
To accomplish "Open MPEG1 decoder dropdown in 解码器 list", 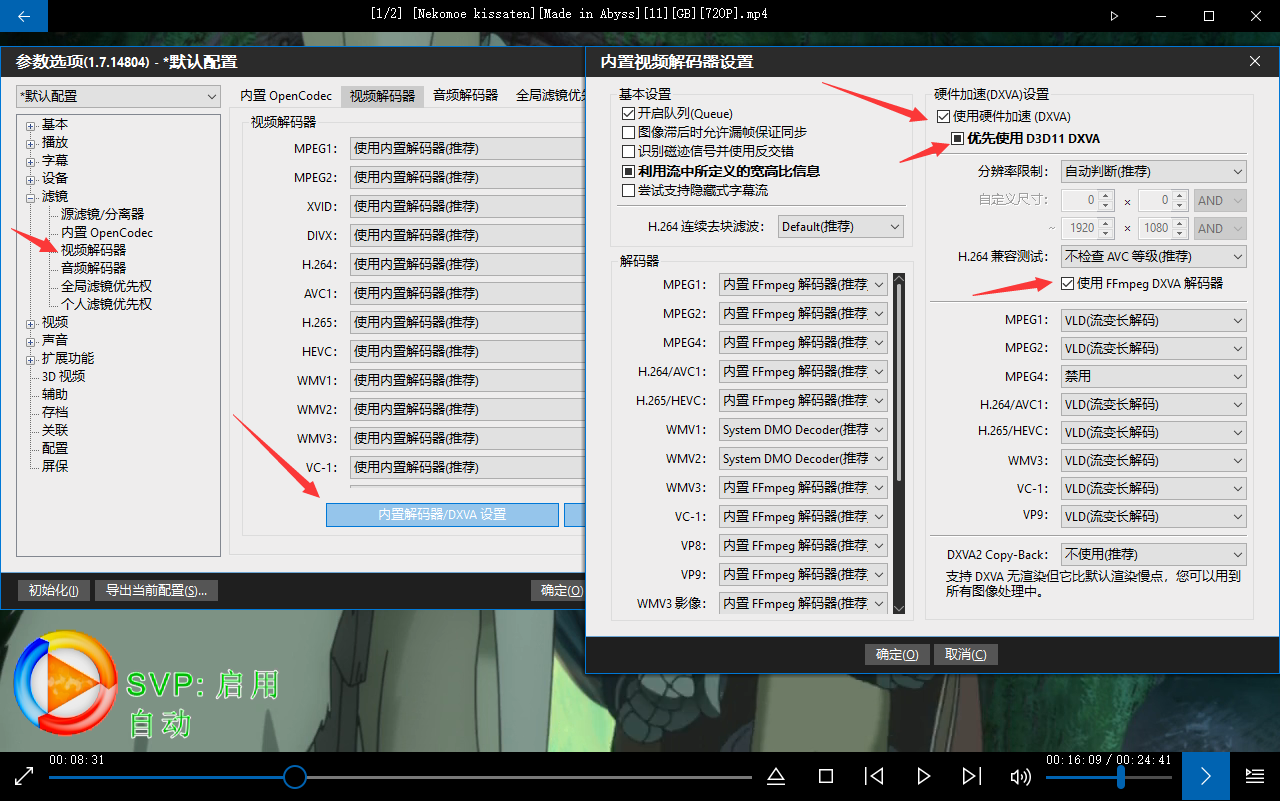I will click(803, 285).
